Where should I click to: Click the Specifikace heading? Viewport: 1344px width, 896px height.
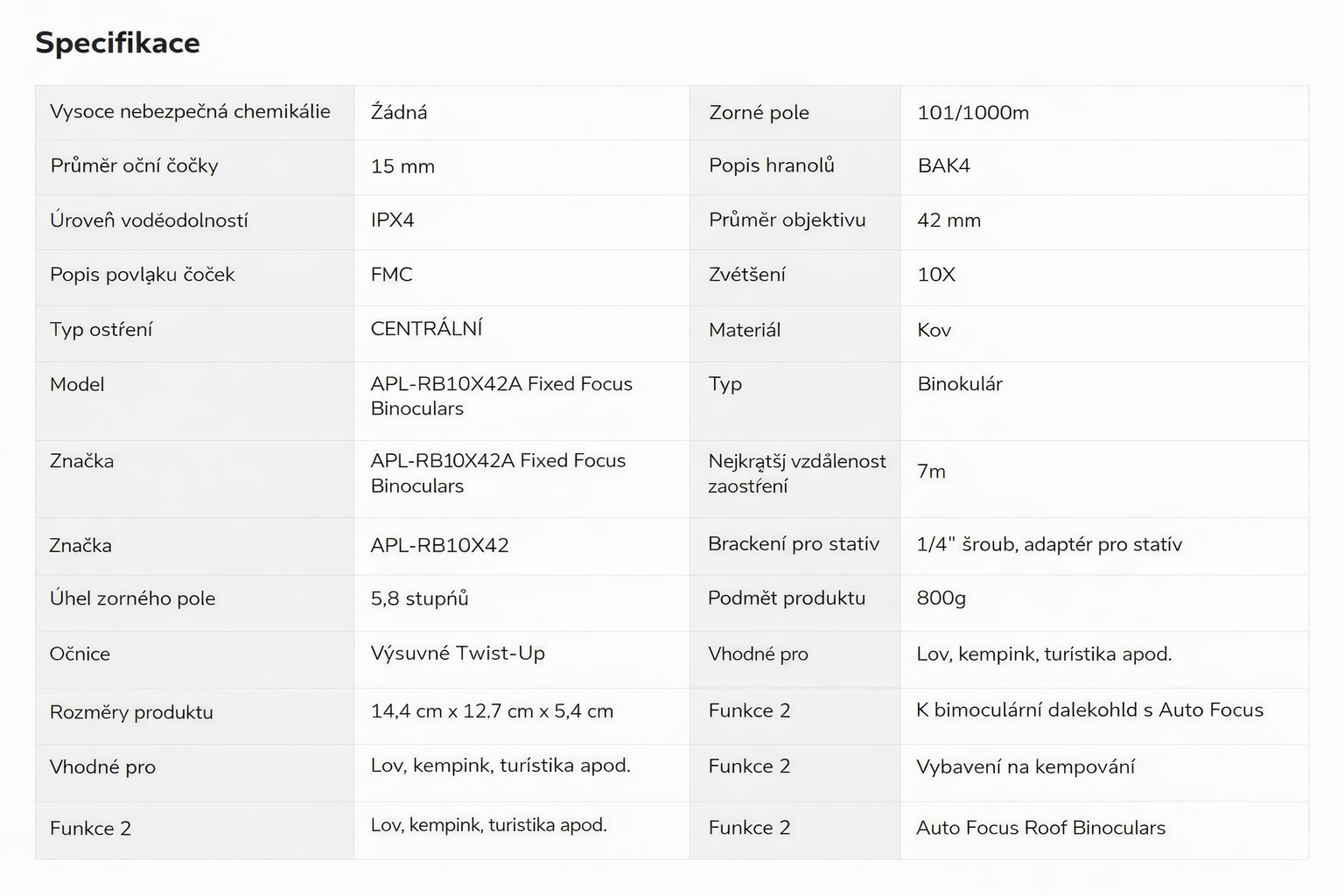click(x=117, y=43)
